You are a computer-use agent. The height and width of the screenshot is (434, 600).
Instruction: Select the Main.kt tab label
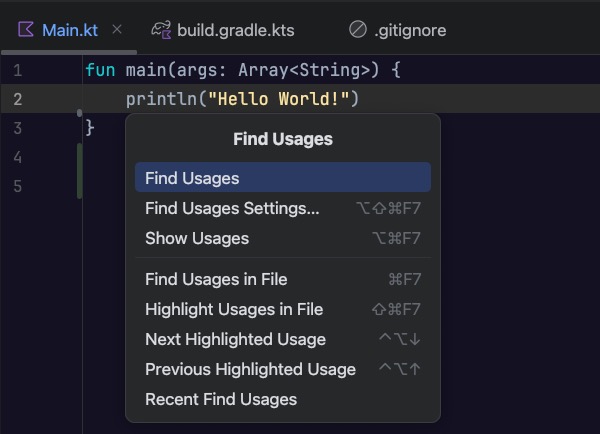[70, 30]
